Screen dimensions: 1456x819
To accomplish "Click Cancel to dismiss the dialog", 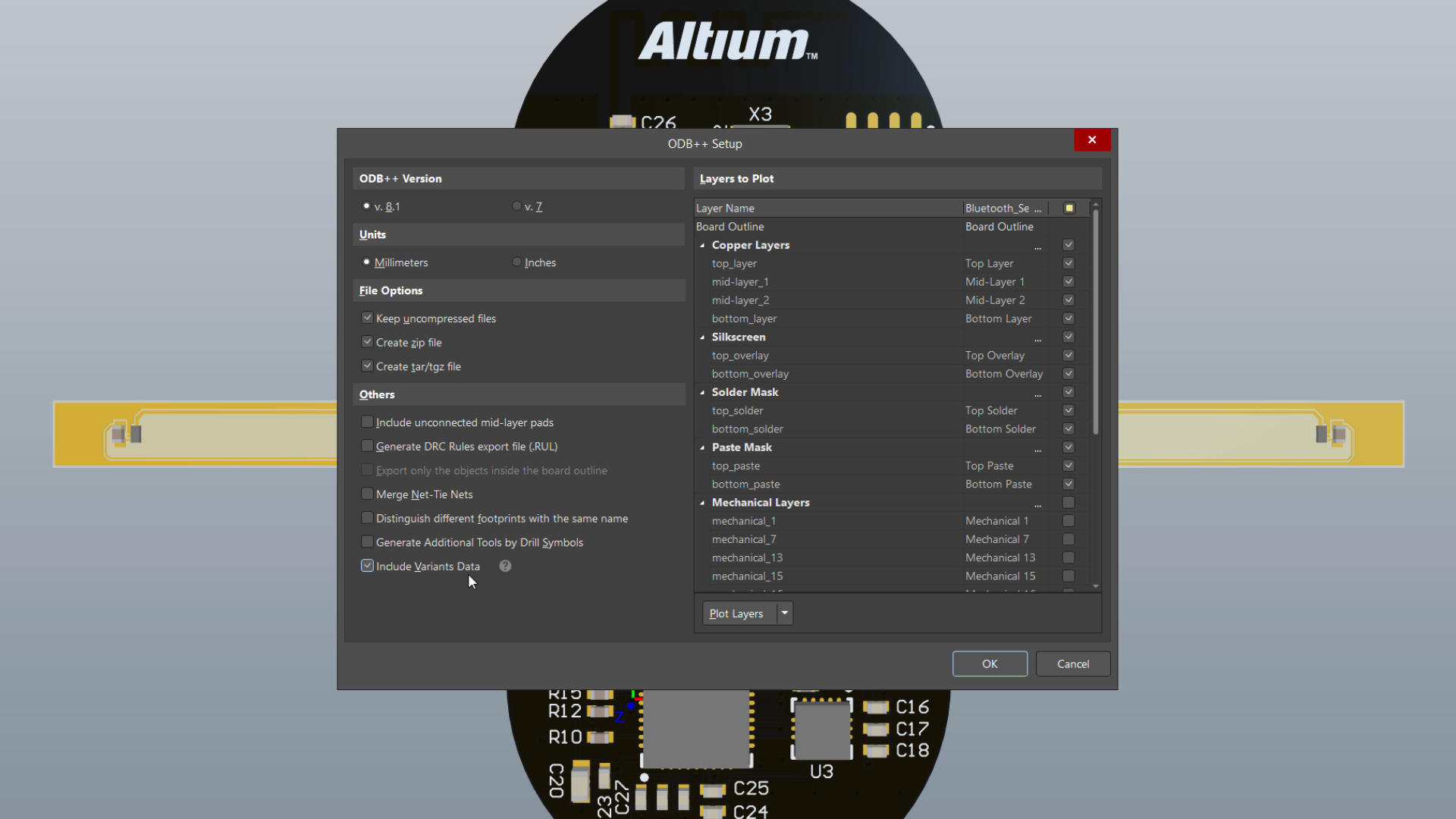I will (1073, 663).
